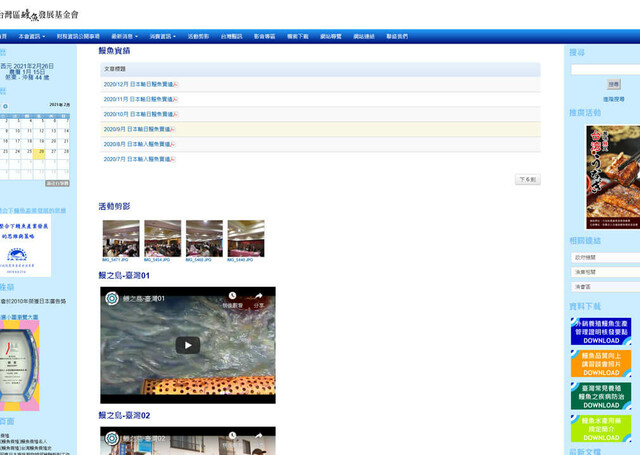Click share arrow icon on 鰻之島-臺灣01 video
Image resolution: width=640 pixels, height=455 pixels.
click(x=259, y=296)
